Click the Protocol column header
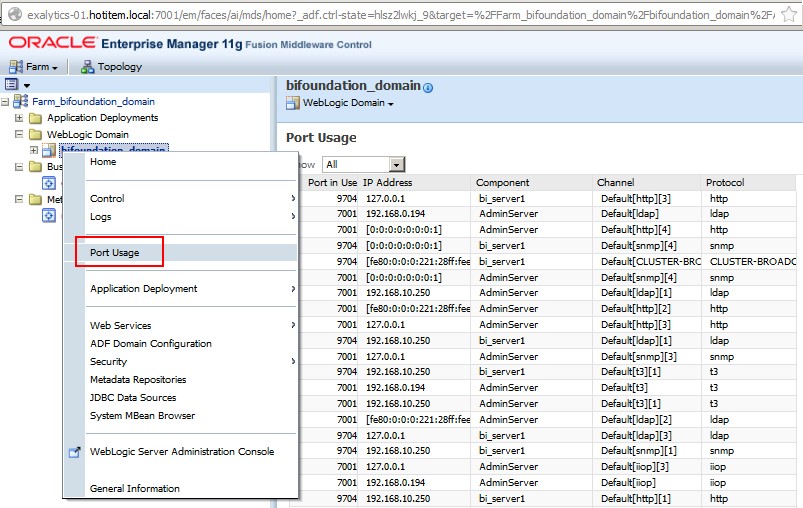 tap(725, 183)
